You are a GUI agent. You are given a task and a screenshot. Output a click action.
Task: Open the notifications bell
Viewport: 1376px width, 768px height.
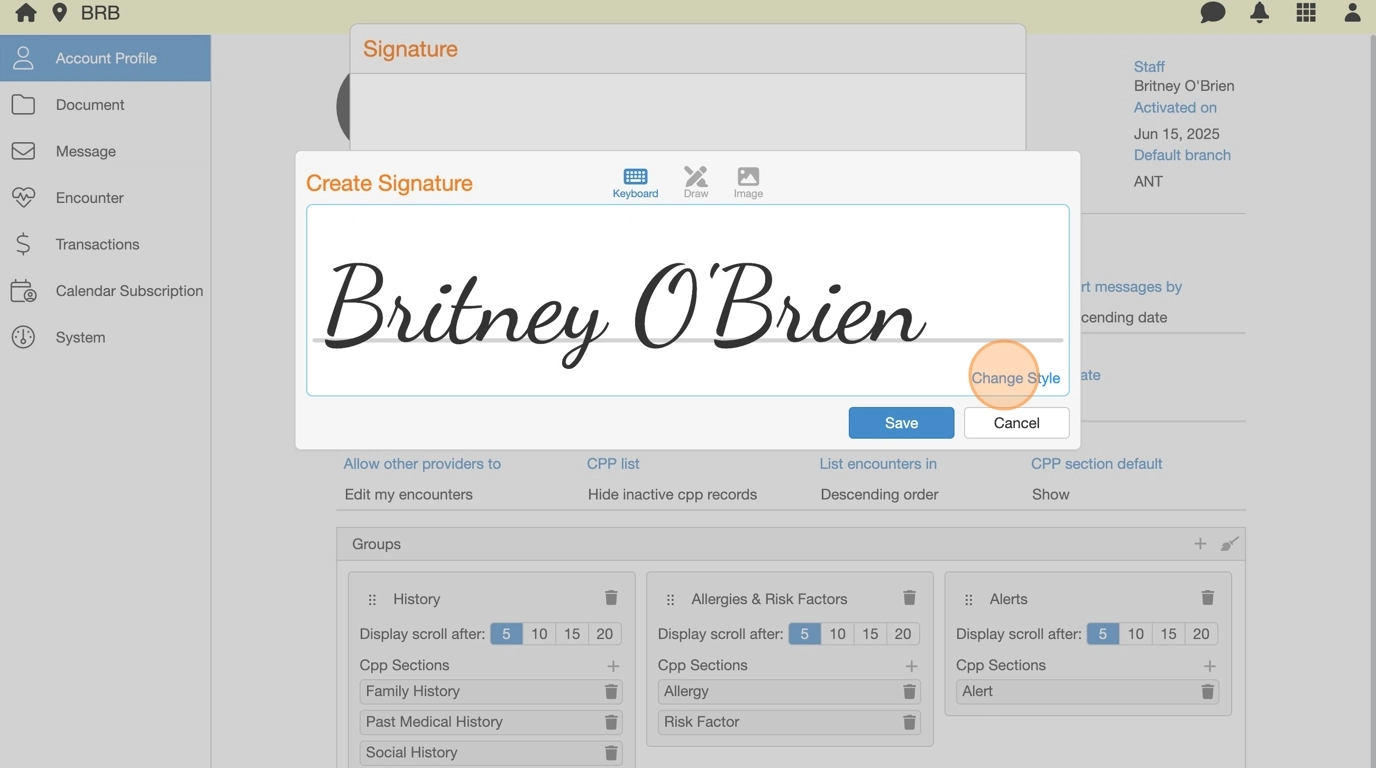click(1259, 13)
